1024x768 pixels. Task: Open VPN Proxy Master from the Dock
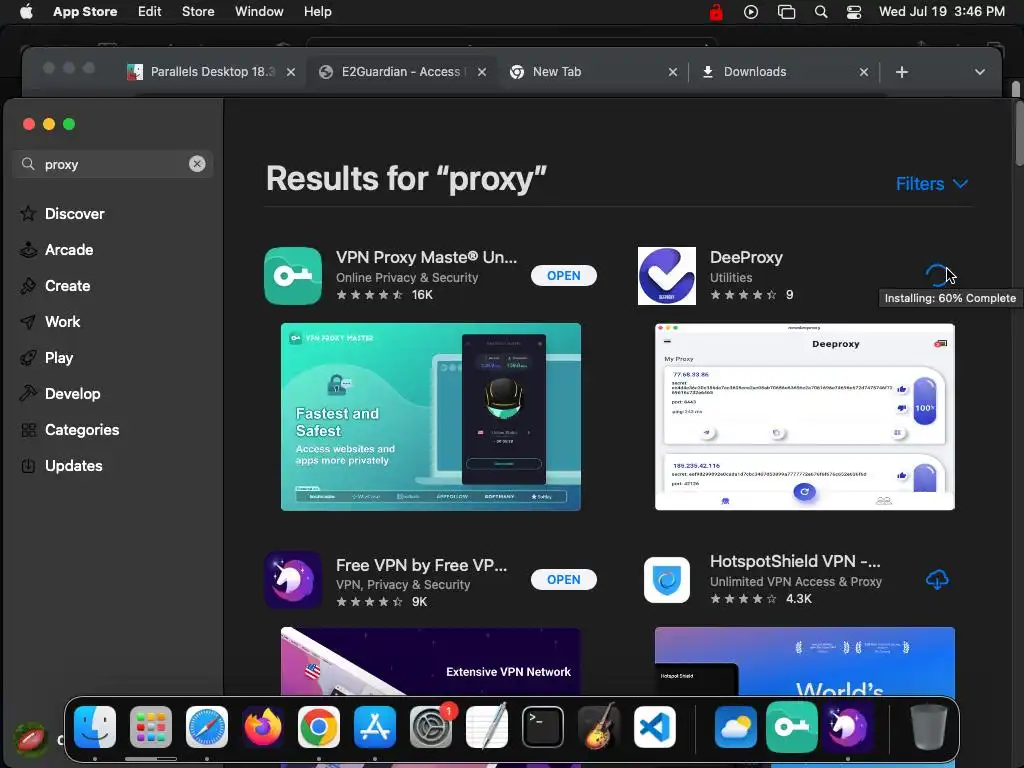pos(792,727)
